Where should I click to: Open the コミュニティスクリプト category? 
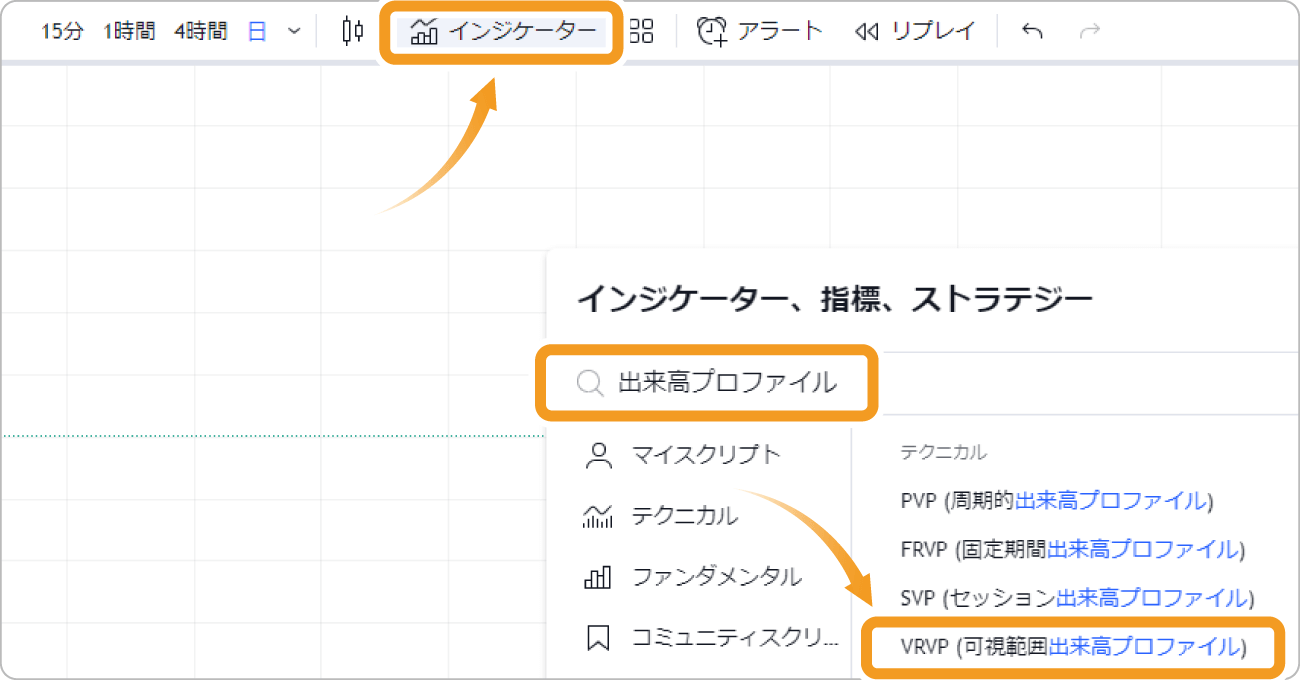[x=712, y=638]
